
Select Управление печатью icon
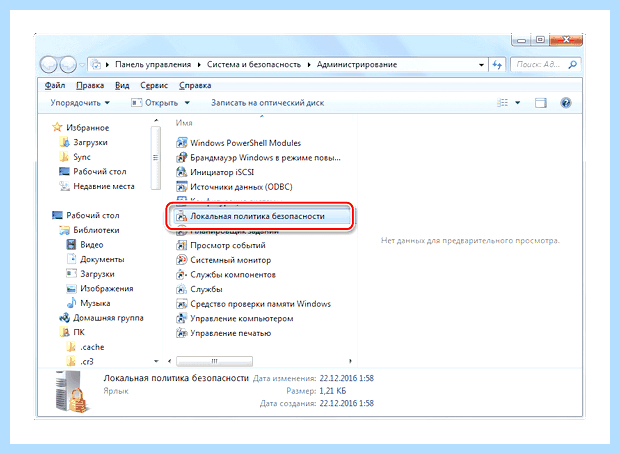click(x=181, y=333)
